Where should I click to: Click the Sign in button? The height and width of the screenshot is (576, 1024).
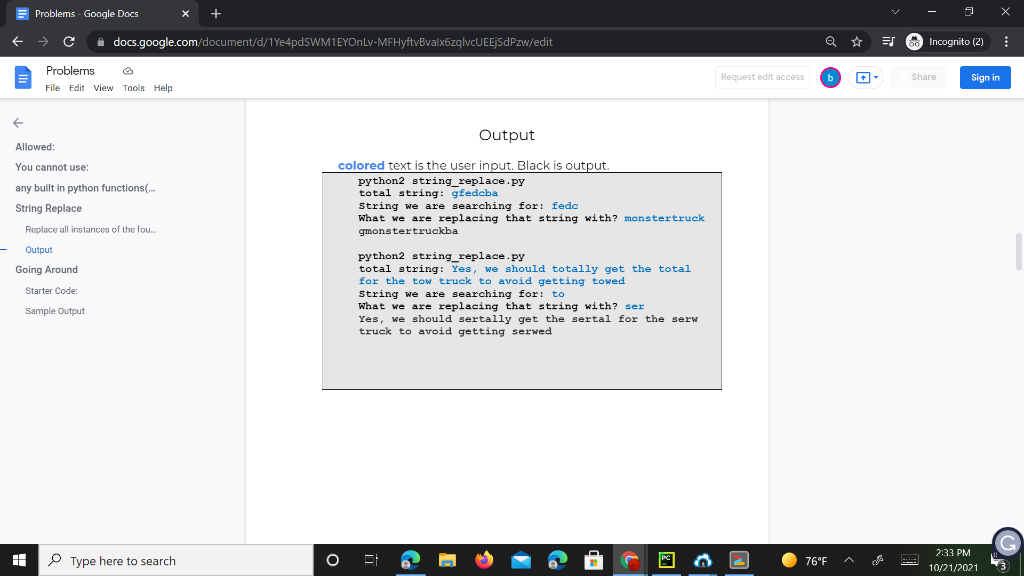pos(984,77)
